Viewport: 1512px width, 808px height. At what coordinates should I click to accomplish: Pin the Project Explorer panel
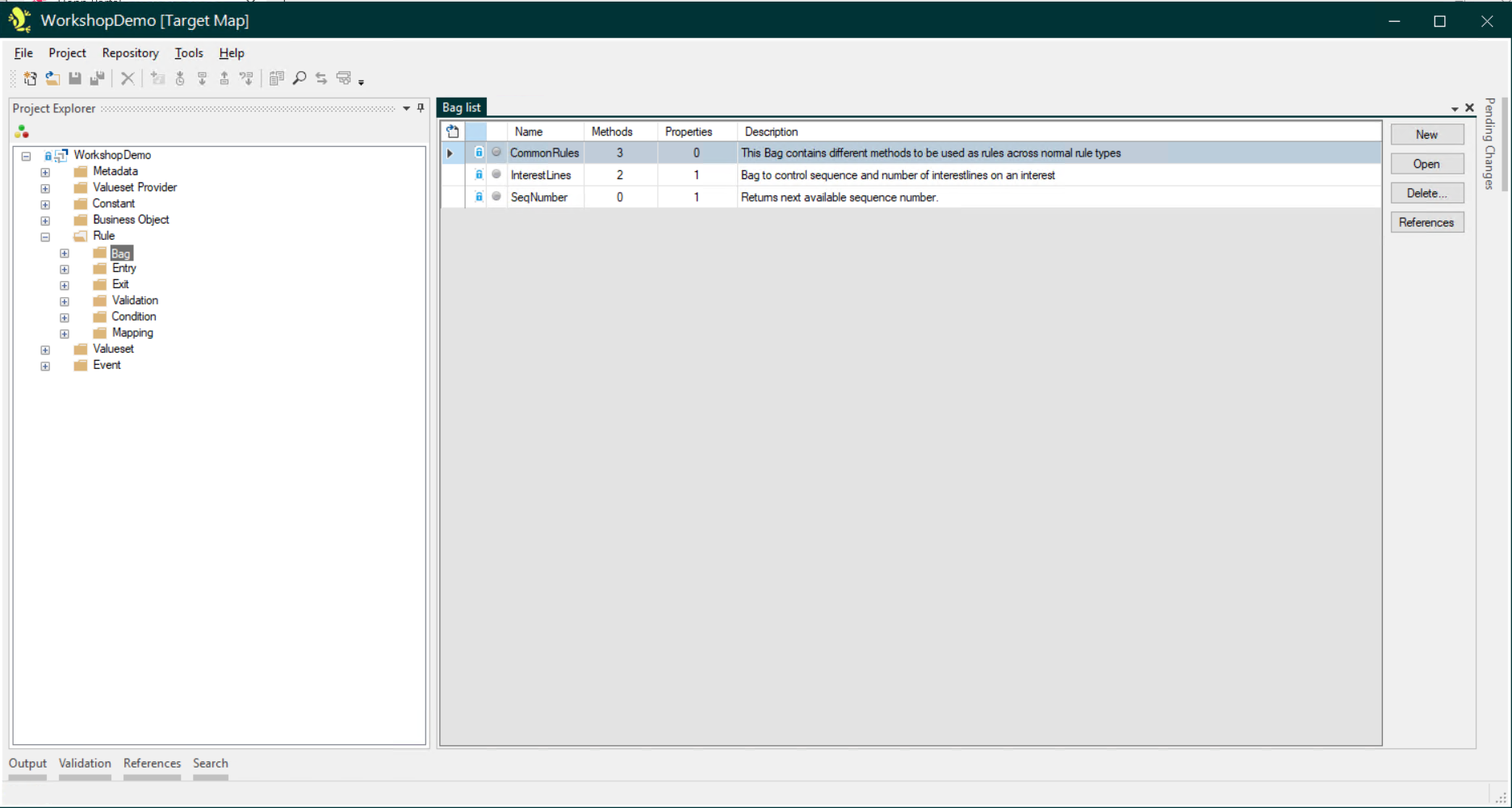click(421, 108)
